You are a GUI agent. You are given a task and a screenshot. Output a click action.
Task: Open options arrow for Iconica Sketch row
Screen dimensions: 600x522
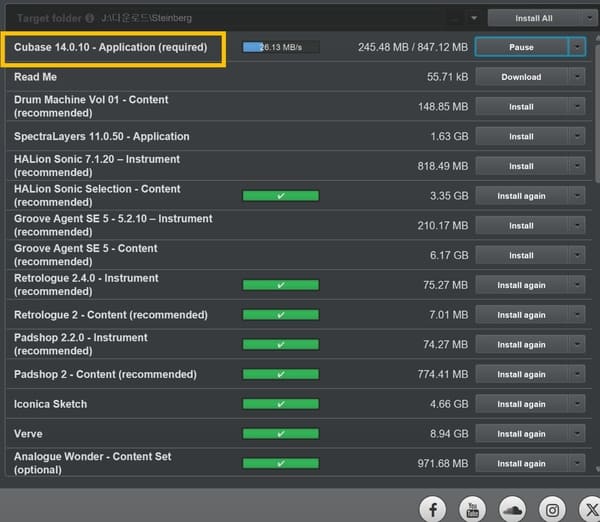[x=577, y=404]
